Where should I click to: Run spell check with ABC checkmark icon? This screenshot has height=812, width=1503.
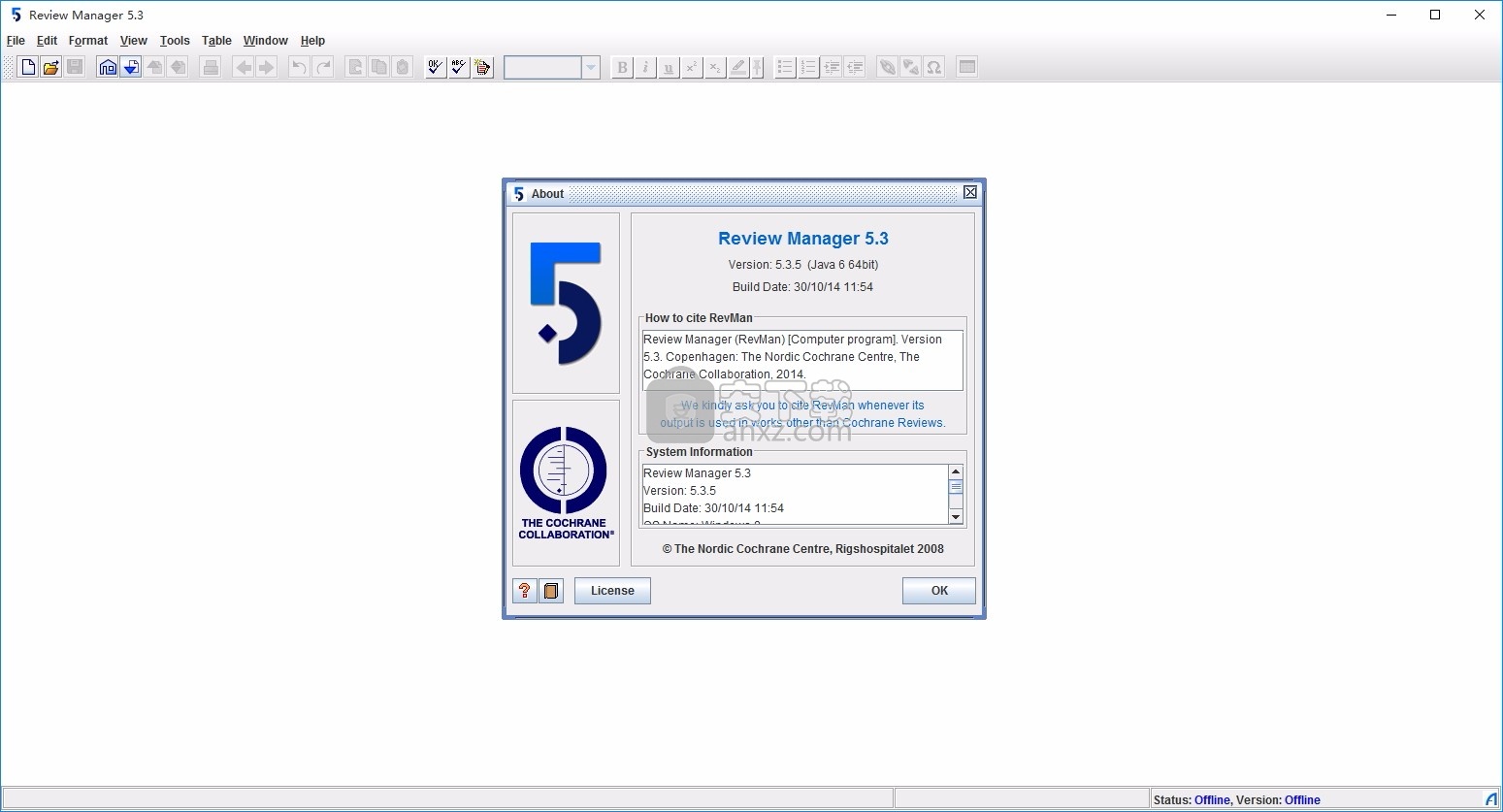coord(459,67)
